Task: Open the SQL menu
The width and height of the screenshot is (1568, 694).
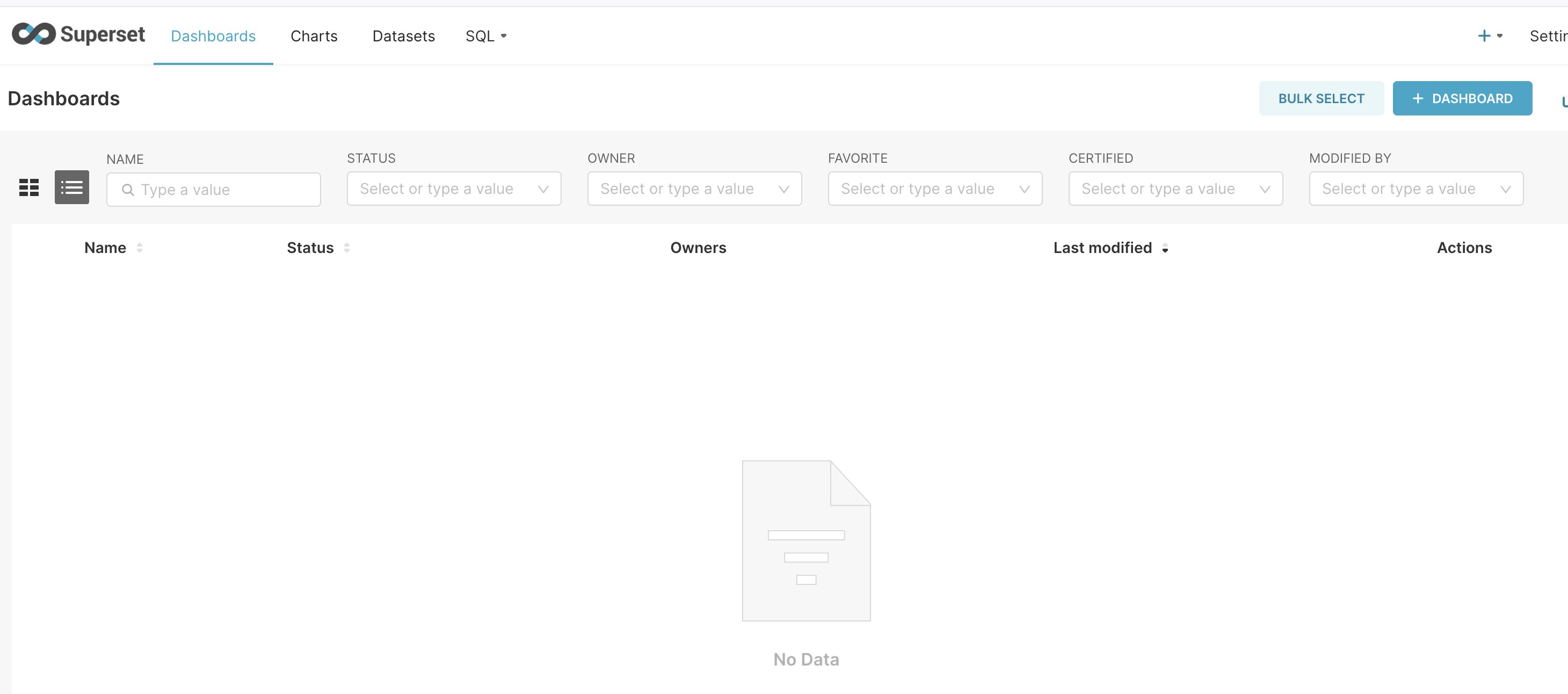Action: point(485,36)
